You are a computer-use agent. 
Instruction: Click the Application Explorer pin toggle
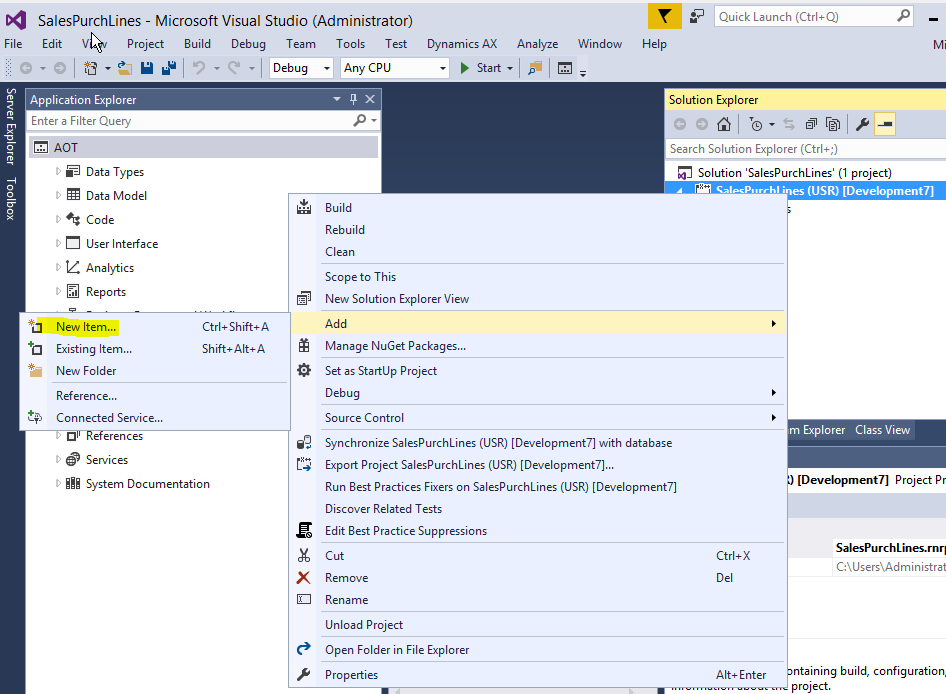pyautogui.click(x=353, y=99)
